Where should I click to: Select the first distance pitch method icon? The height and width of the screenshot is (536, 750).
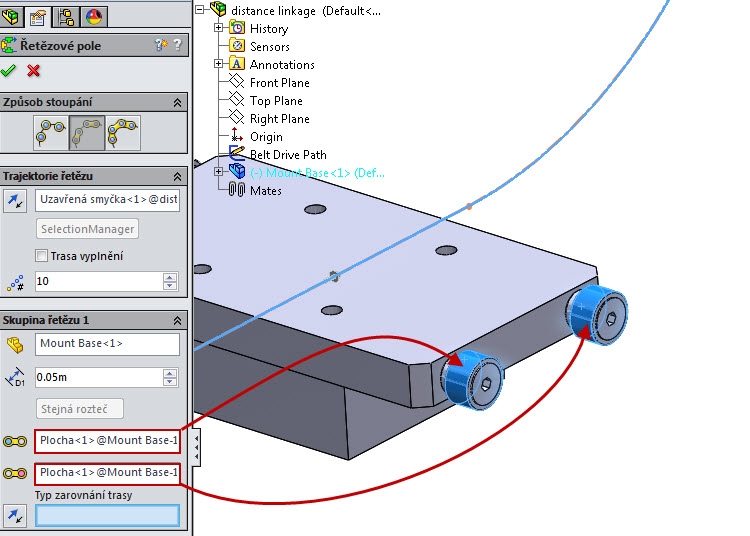(51, 132)
